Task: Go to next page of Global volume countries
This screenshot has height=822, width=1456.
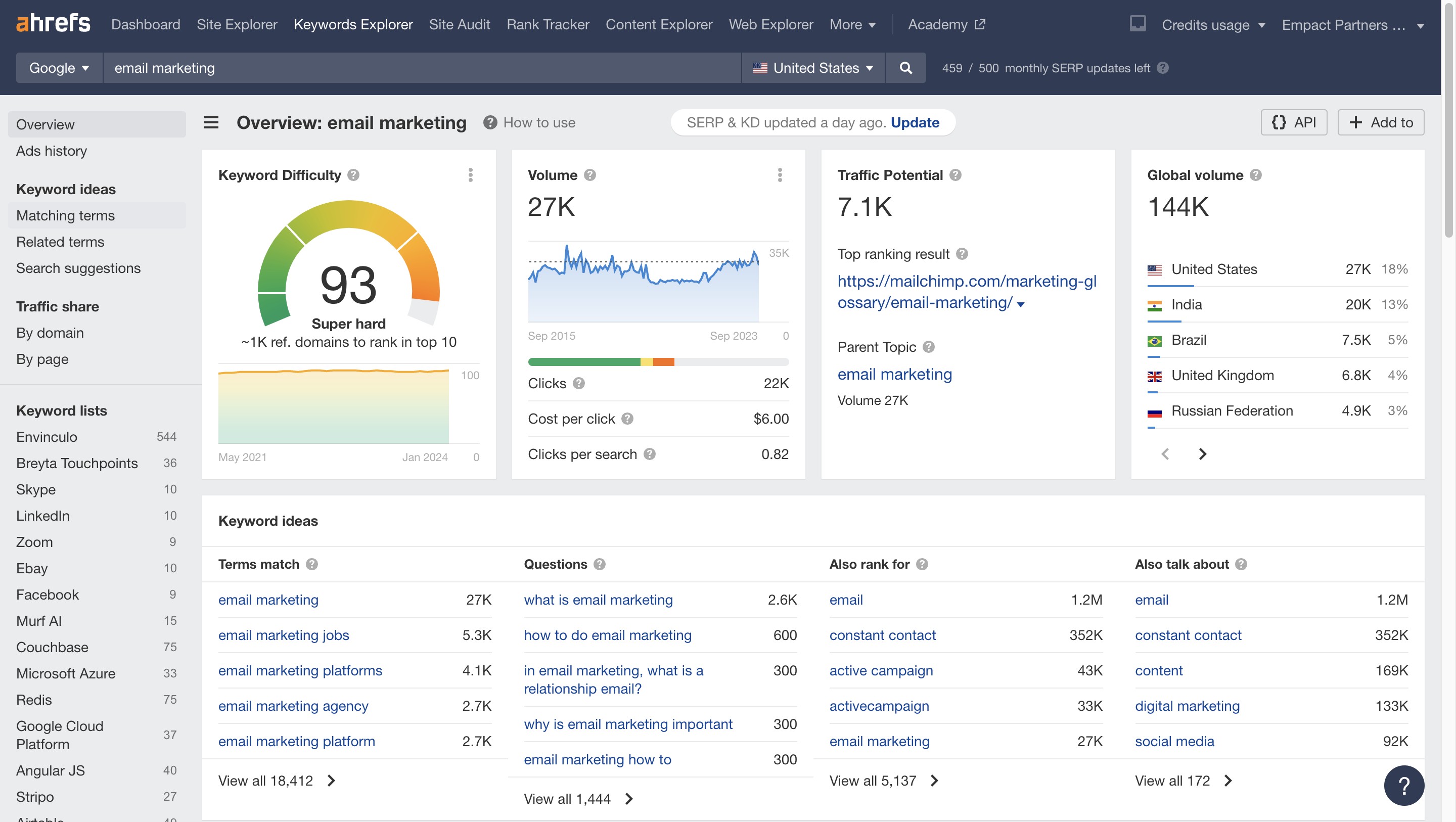Action: click(x=1202, y=453)
